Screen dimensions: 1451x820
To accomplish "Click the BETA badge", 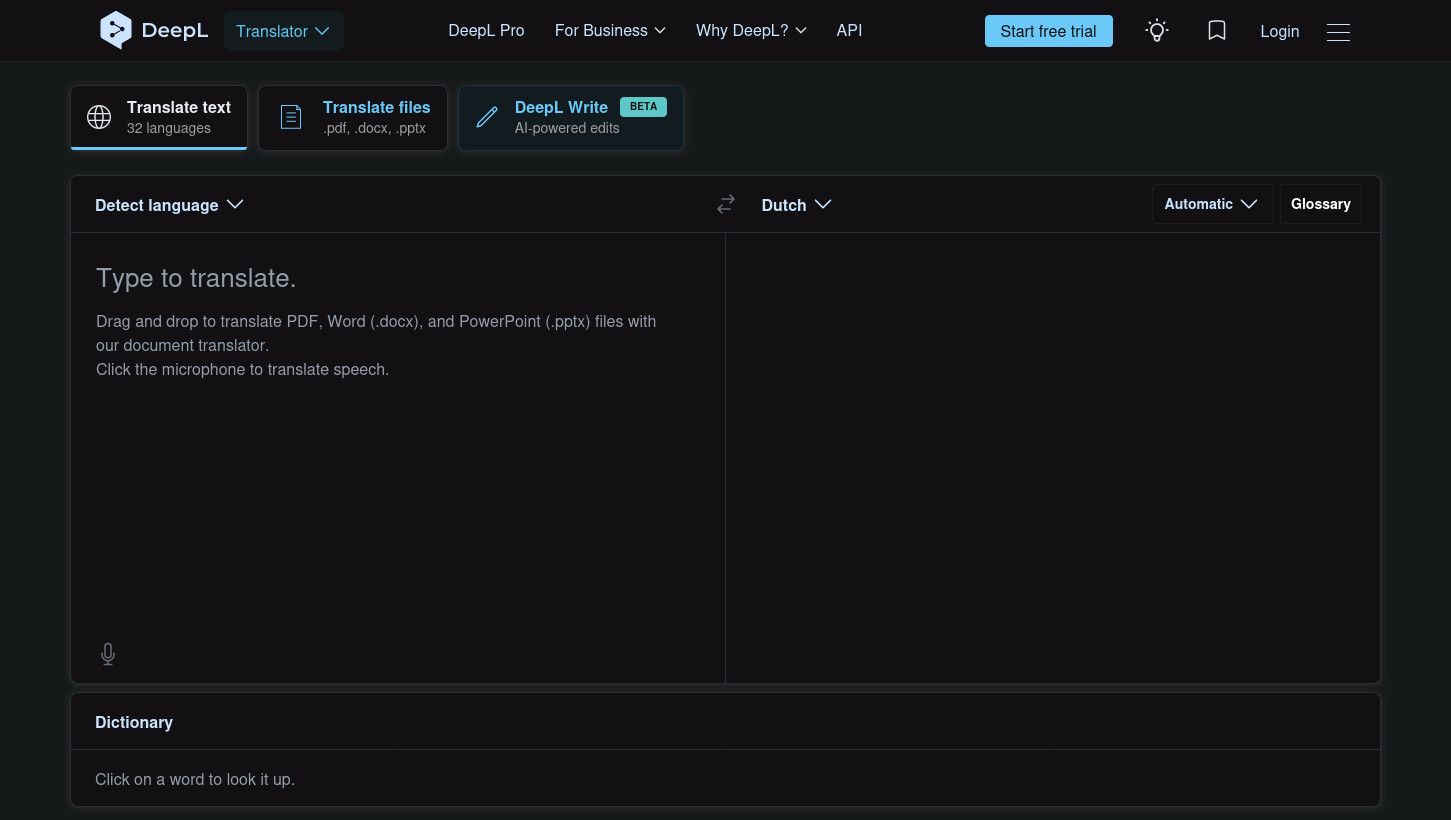I will coord(643,106).
